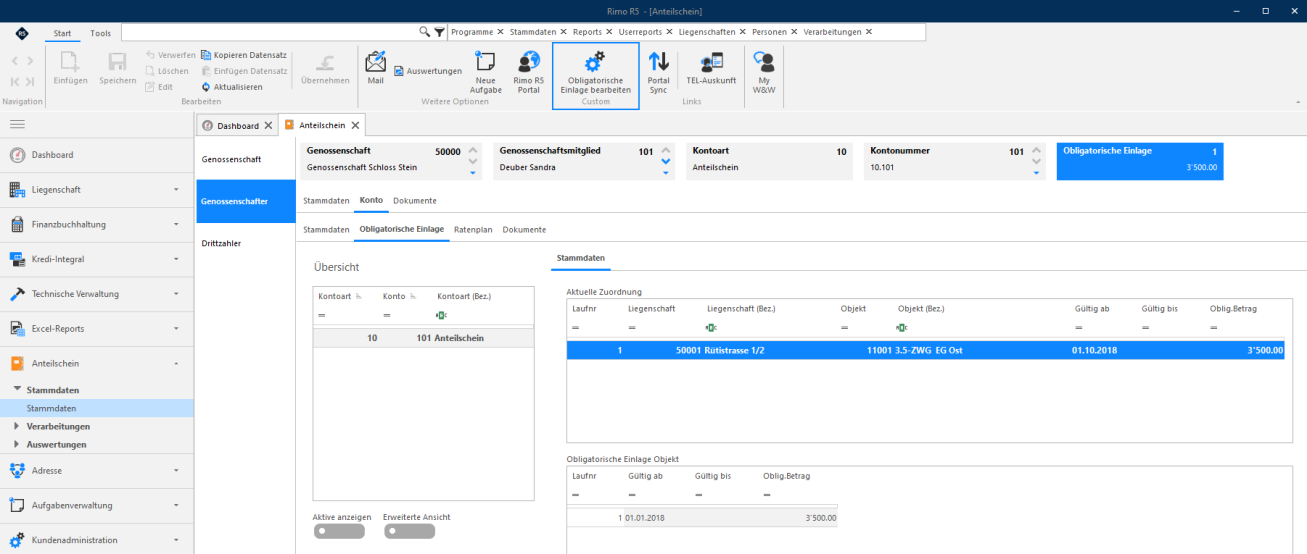Select Drittzahler in the side panel

(221, 243)
